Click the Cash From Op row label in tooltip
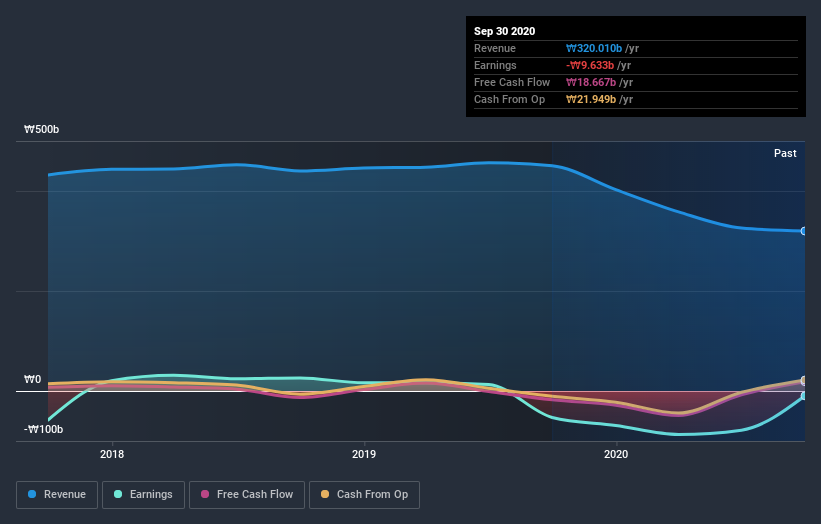 pyautogui.click(x=509, y=99)
